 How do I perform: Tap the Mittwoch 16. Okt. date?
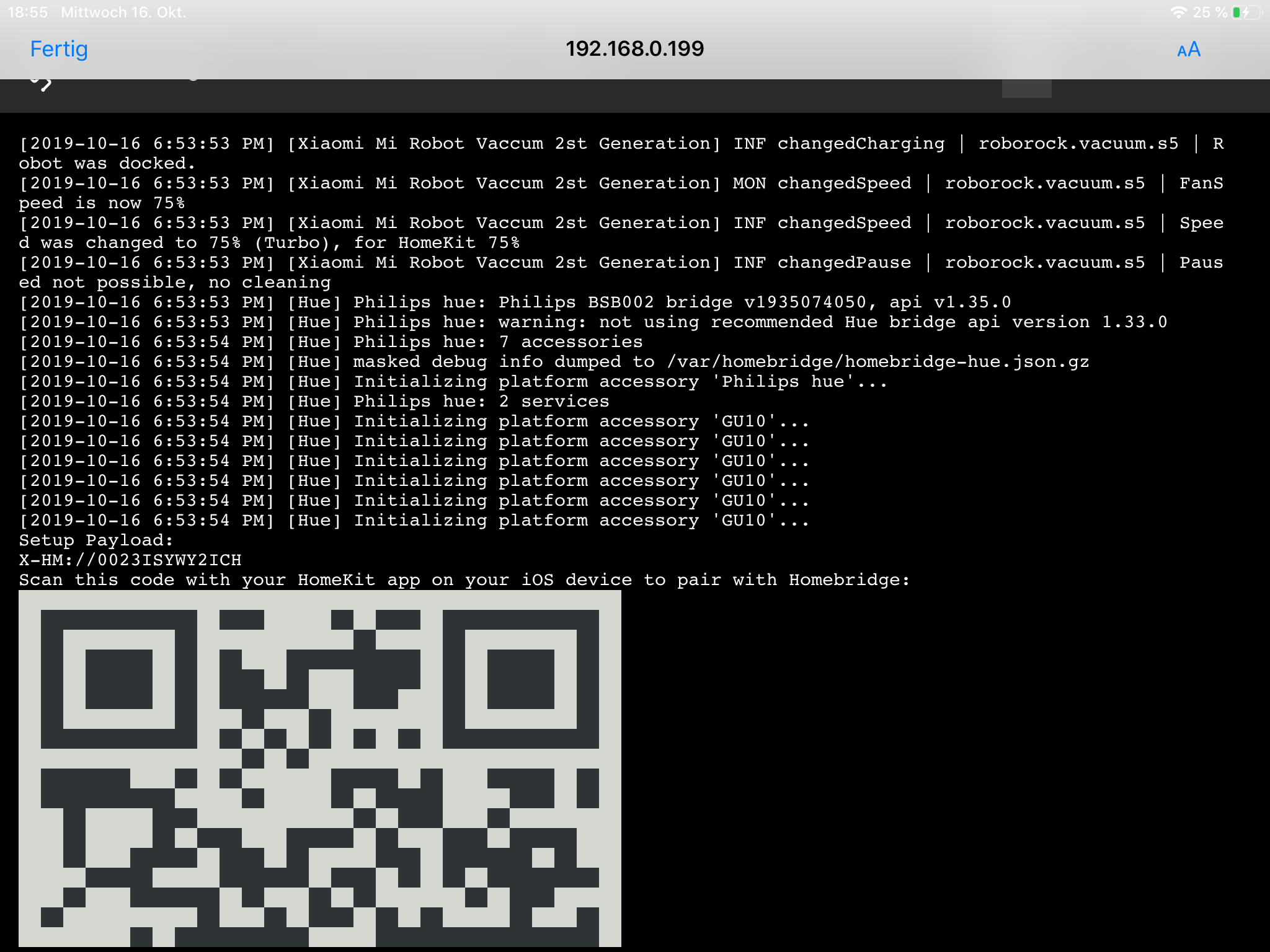pos(123,12)
